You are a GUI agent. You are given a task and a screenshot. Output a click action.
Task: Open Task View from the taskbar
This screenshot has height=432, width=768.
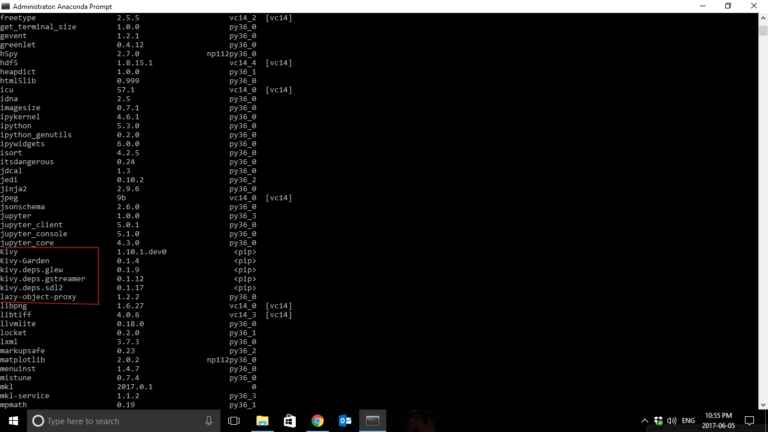coord(234,421)
